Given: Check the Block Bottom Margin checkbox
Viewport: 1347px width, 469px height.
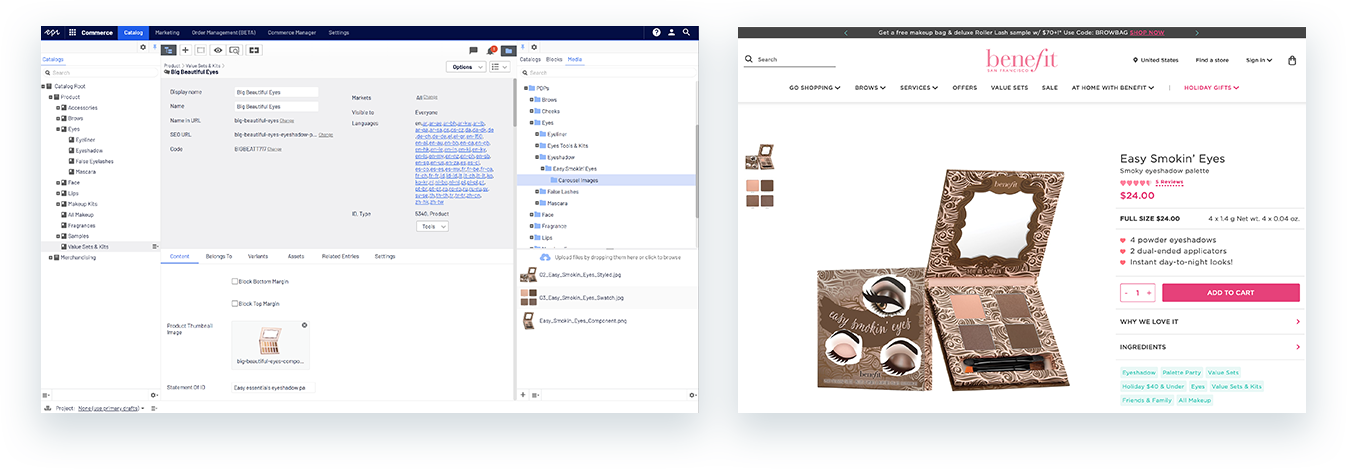Looking at the screenshot, I should [234, 281].
